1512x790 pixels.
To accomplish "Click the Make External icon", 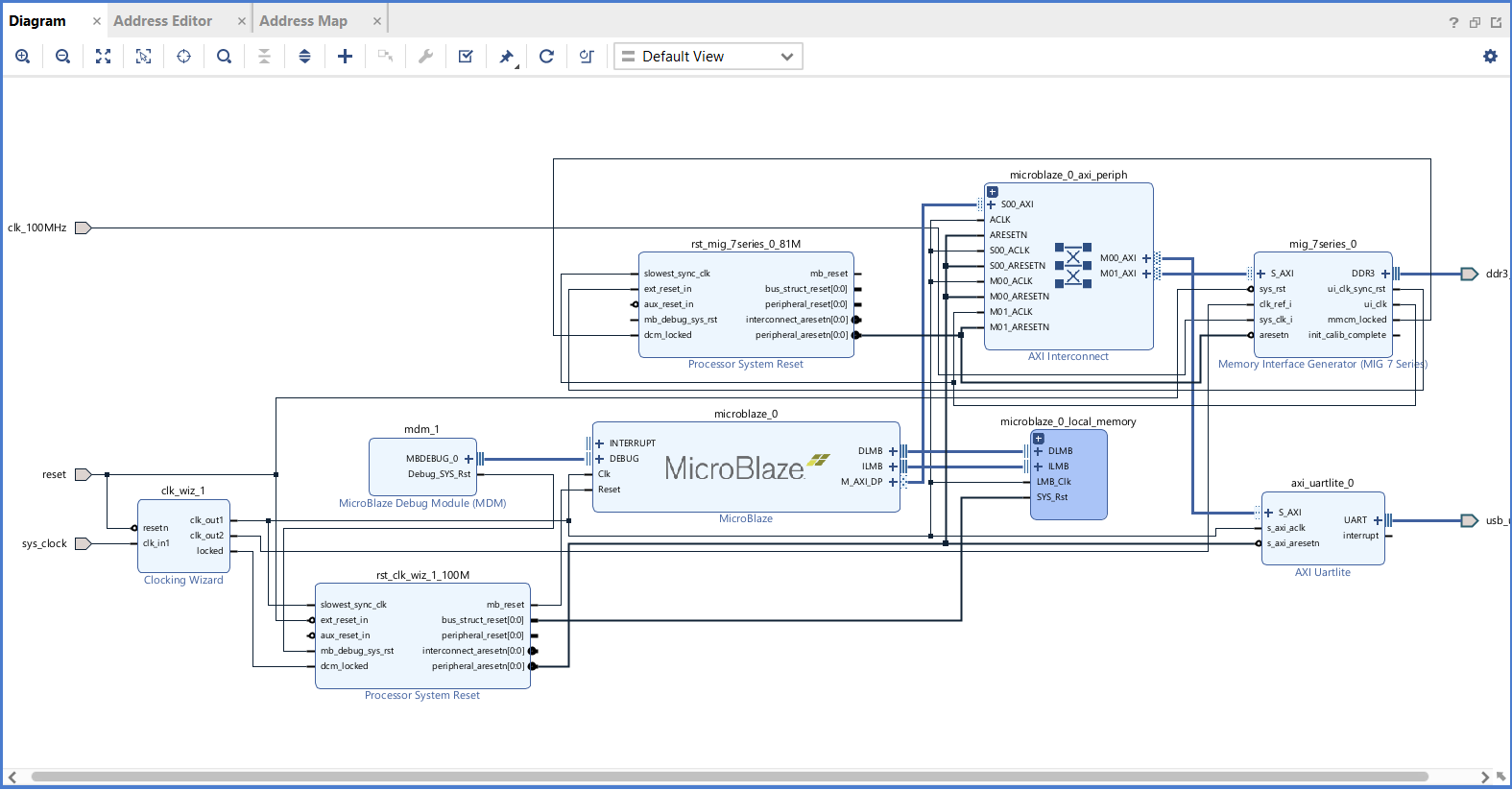I will (386, 57).
